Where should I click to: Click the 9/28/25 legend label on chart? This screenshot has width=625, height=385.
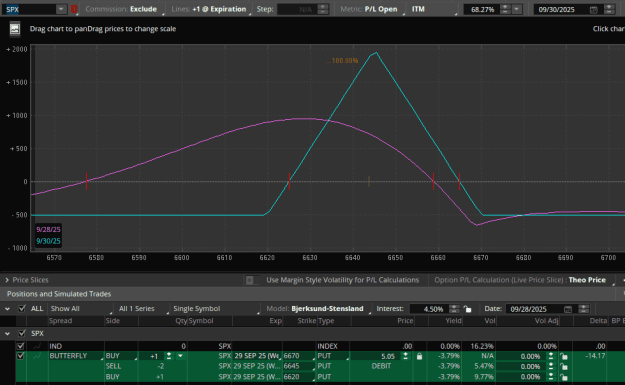[x=48, y=230]
